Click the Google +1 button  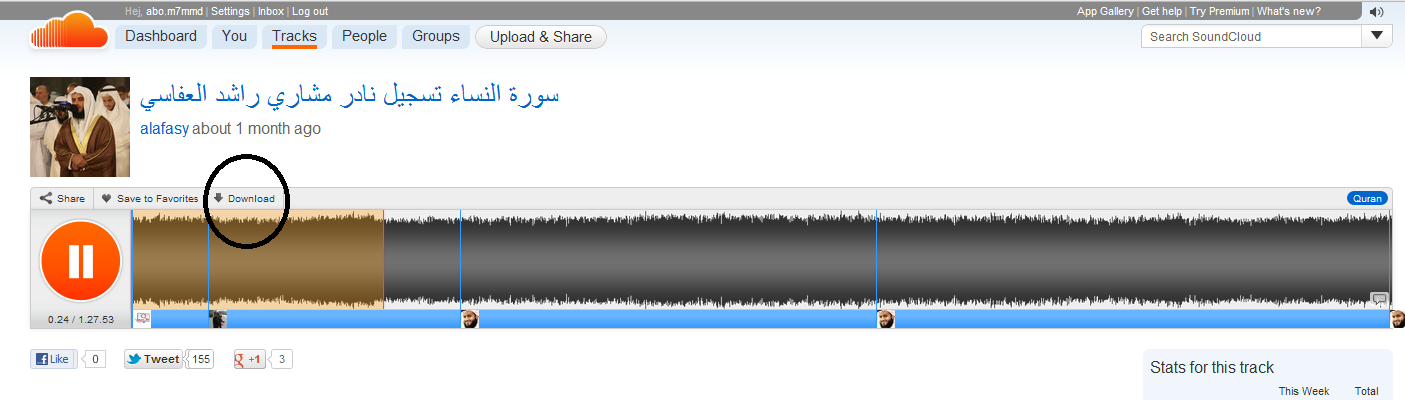[x=249, y=359]
